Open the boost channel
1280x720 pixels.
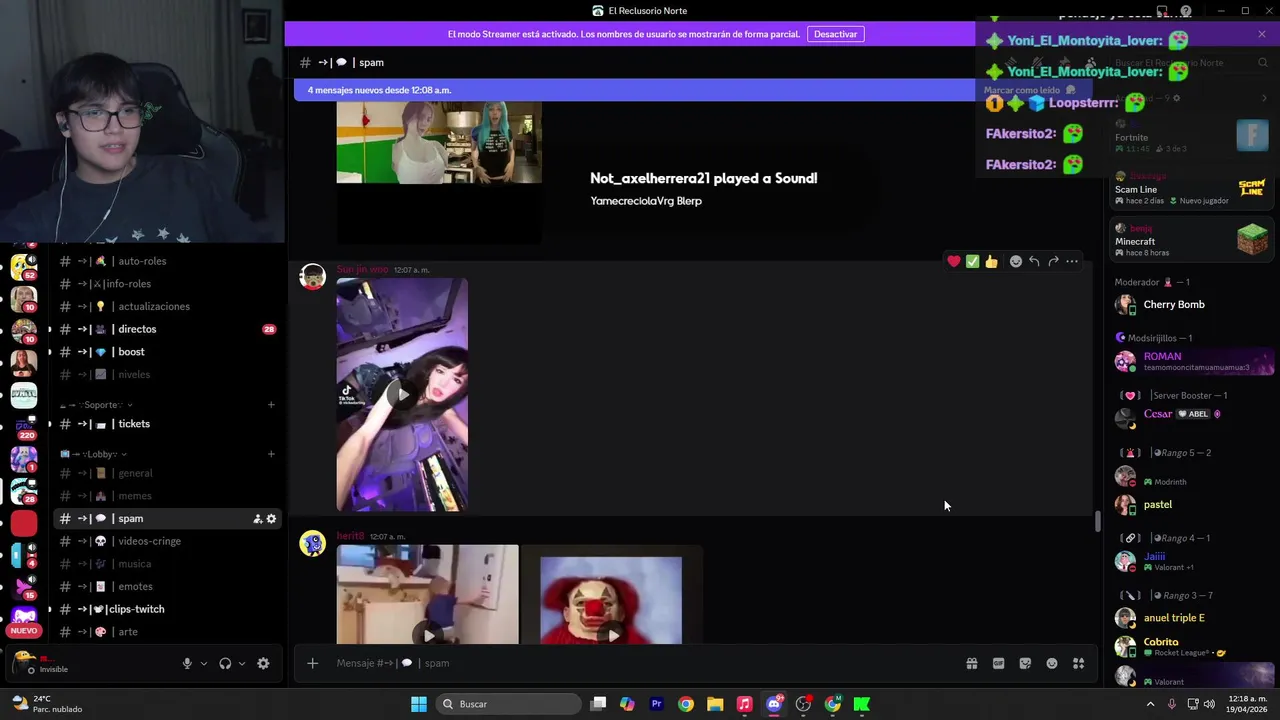click(167, 352)
